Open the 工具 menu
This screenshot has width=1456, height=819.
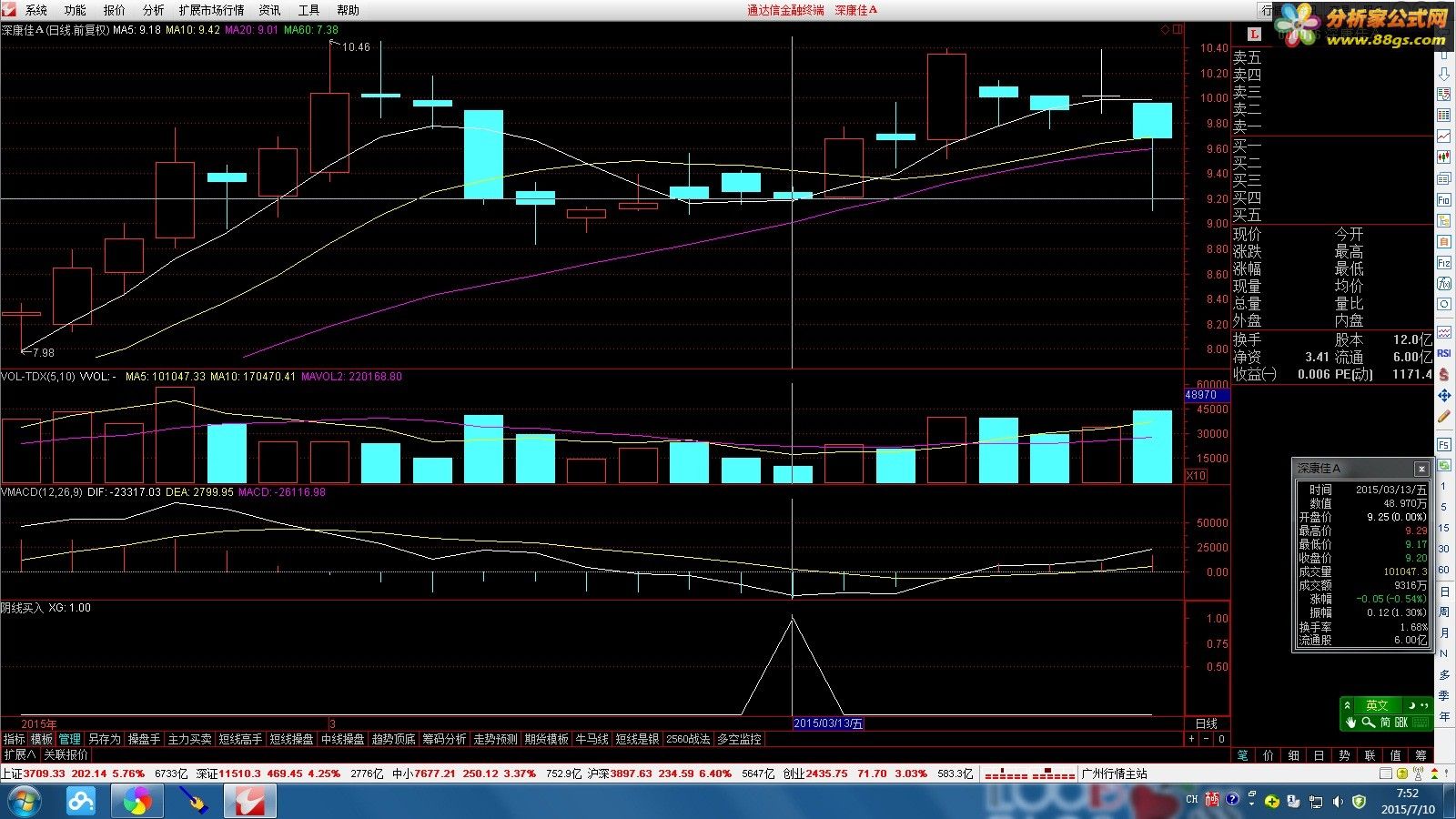[309, 10]
